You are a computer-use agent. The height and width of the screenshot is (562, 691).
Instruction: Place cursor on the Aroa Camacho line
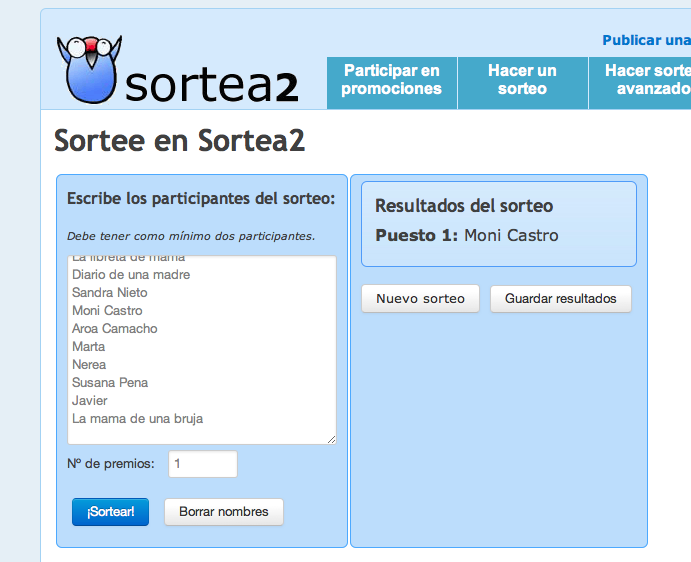click(114, 329)
